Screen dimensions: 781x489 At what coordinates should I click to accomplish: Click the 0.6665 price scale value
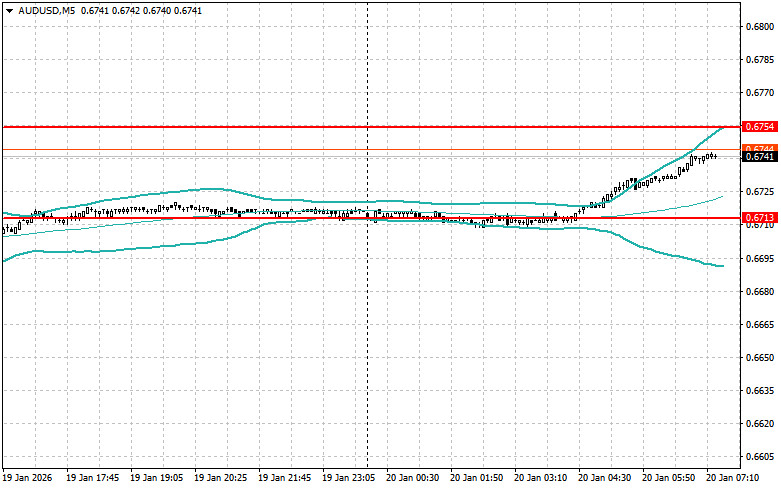pyautogui.click(x=760, y=325)
